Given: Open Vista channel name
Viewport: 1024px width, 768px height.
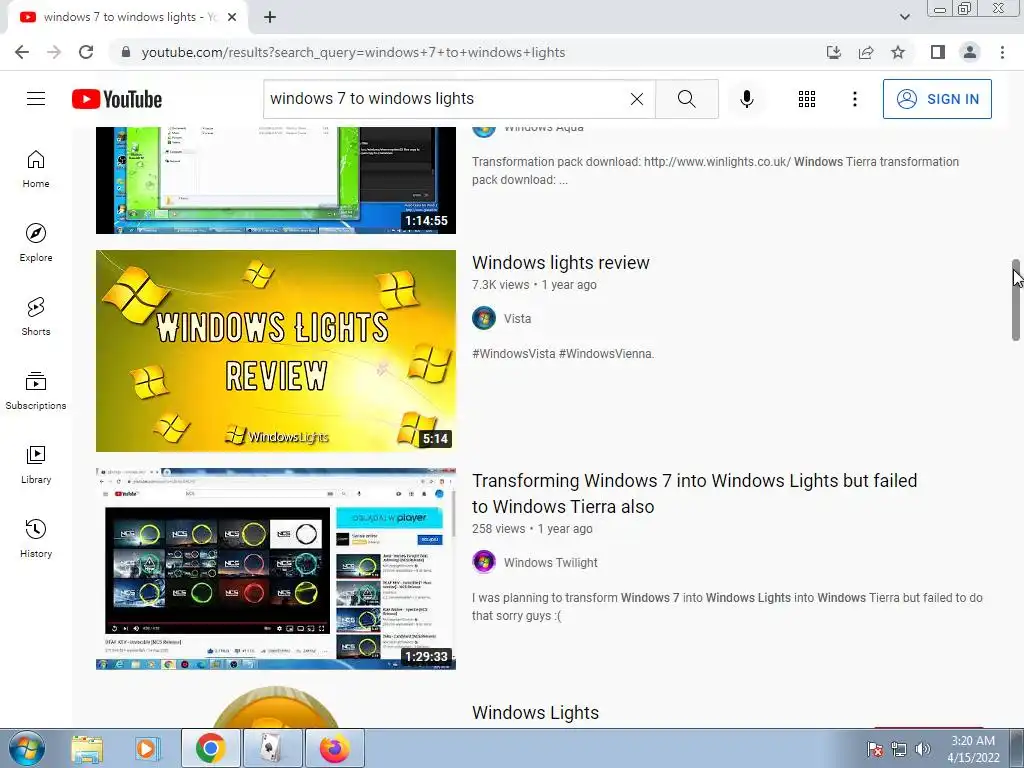Looking at the screenshot, I should [517, 319].
